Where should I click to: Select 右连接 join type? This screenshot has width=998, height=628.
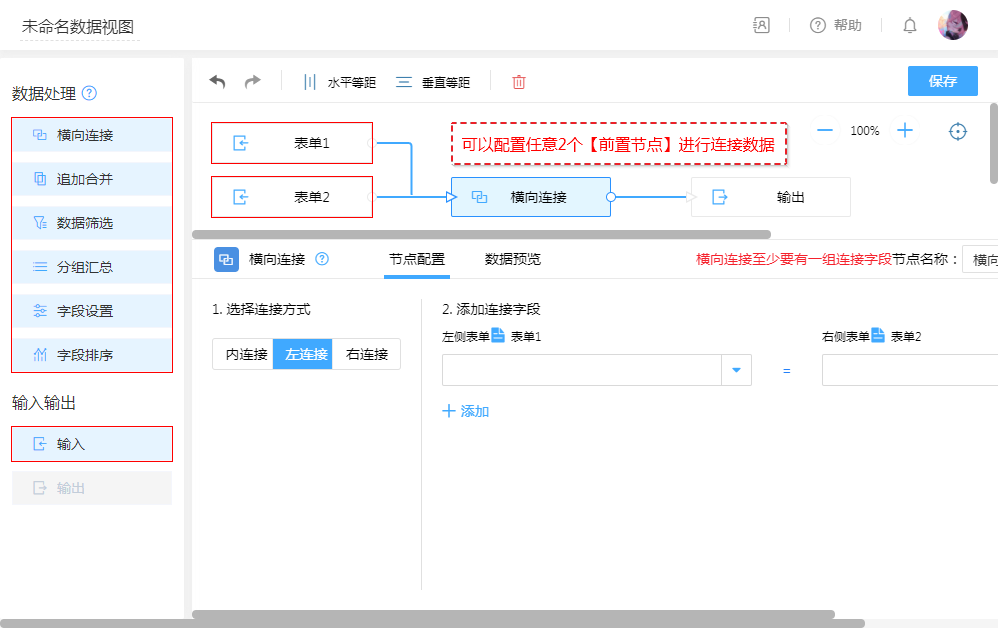click(x=367, y=354)
